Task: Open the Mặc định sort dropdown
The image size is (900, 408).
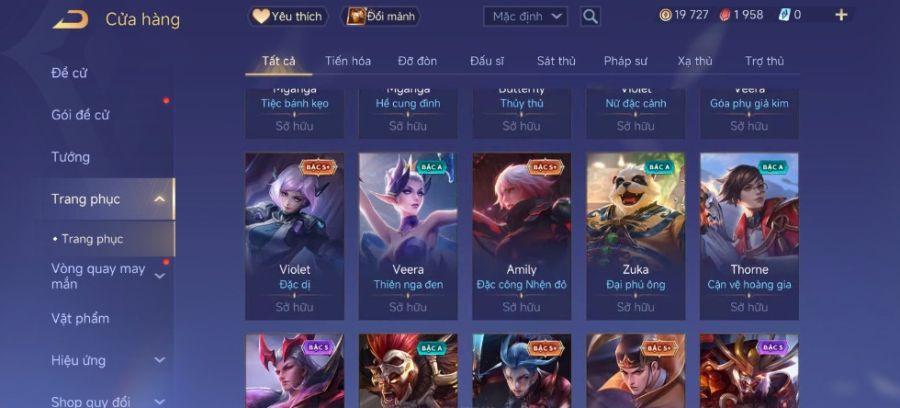Action: (525, 17)
